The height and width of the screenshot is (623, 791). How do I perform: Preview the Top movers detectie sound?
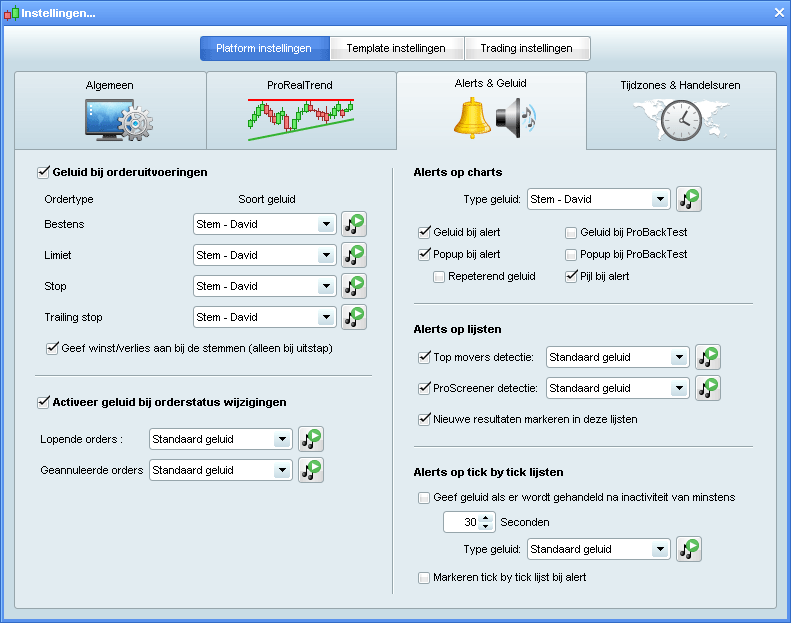click(x=708, y=357)
